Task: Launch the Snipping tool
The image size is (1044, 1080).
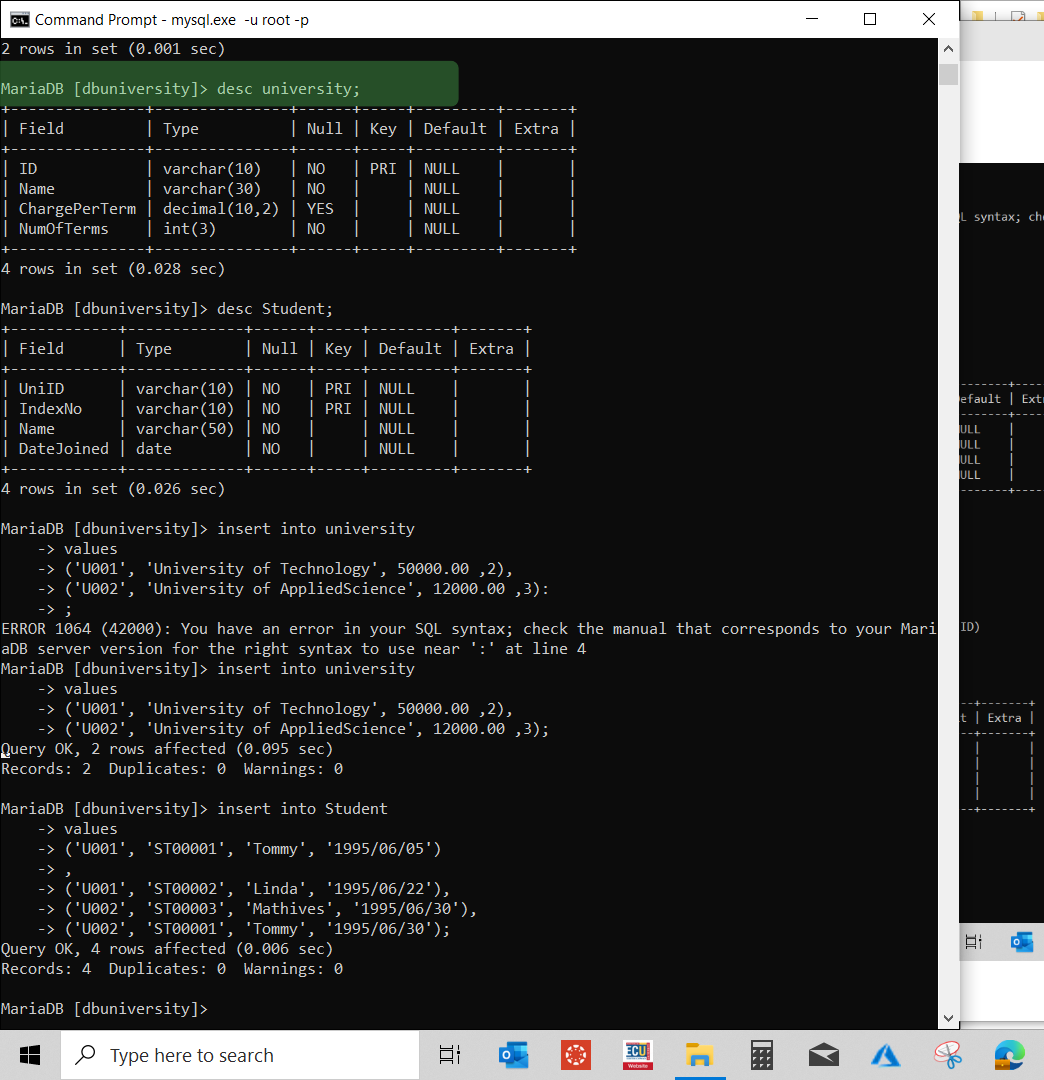Action: (947, 1055)
